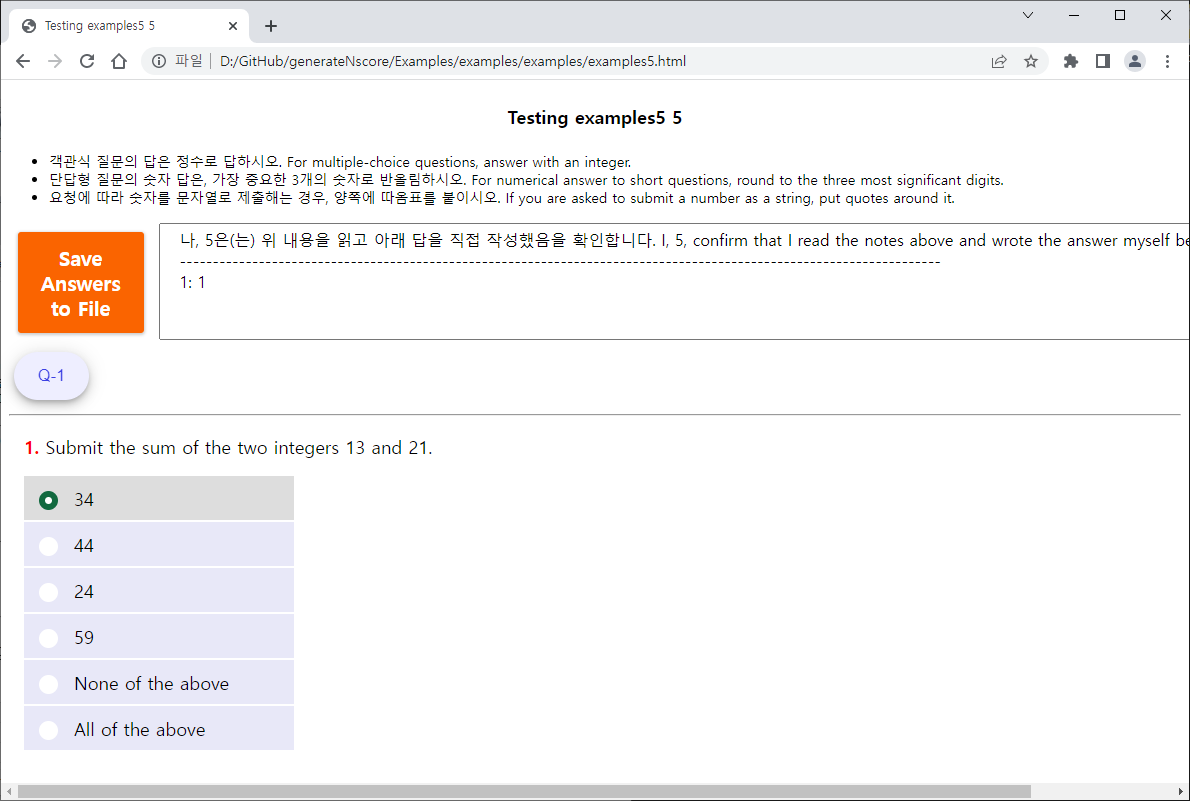The height and width of the screenshot is (801, 1190).
Task: Go back to the previous page
Action: coord(23,61)
